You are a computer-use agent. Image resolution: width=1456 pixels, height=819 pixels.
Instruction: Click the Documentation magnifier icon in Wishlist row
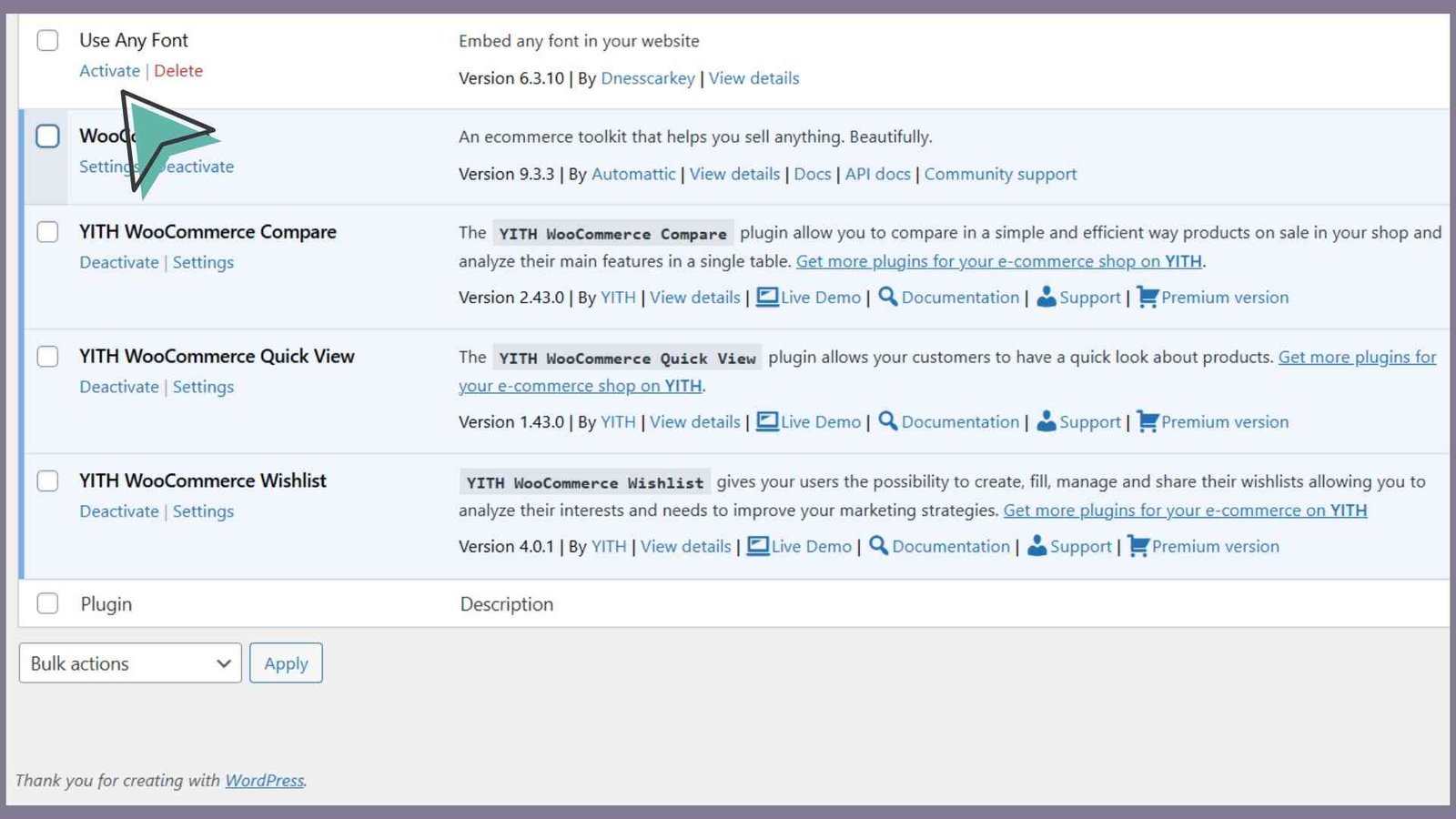pyautogui.click(x=879, y=546)
